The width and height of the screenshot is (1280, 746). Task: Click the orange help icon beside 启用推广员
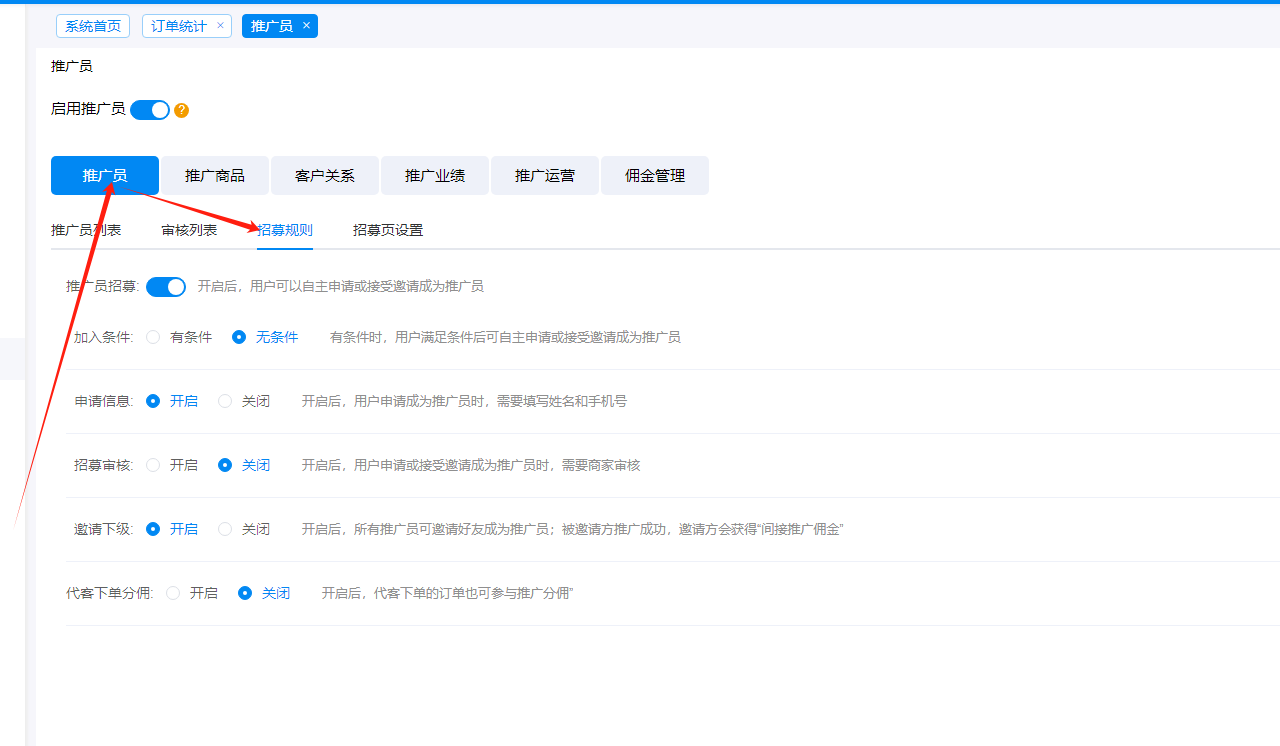(x=181, y=110)
